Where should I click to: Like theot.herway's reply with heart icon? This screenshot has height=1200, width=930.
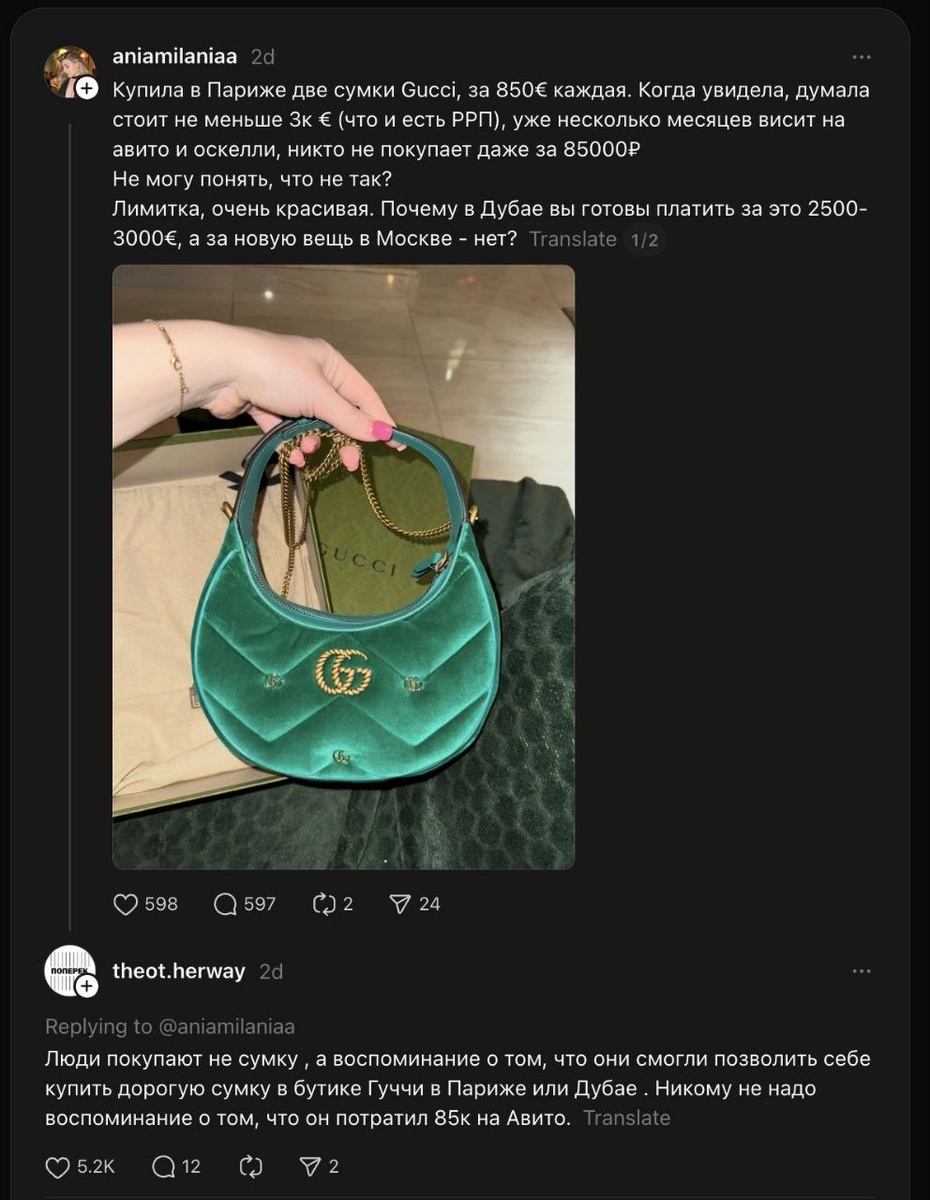tap(58, 1166)
